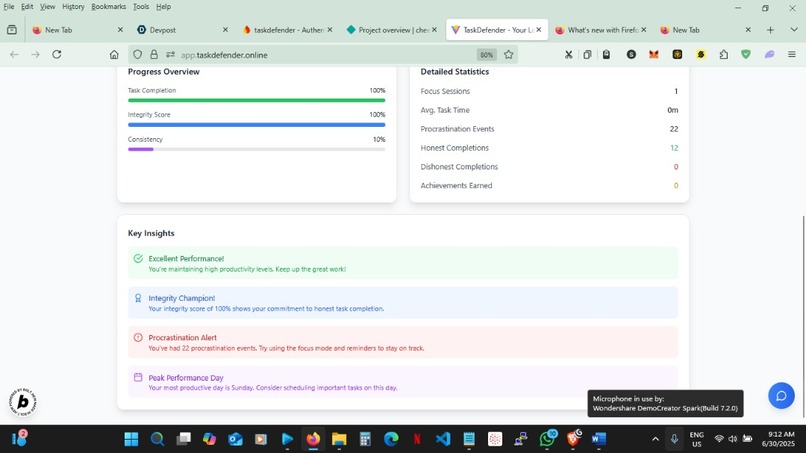This screenshot has width=806, height=453.
Task: Open the clock showing 9:12 AM
Action: 778,439
